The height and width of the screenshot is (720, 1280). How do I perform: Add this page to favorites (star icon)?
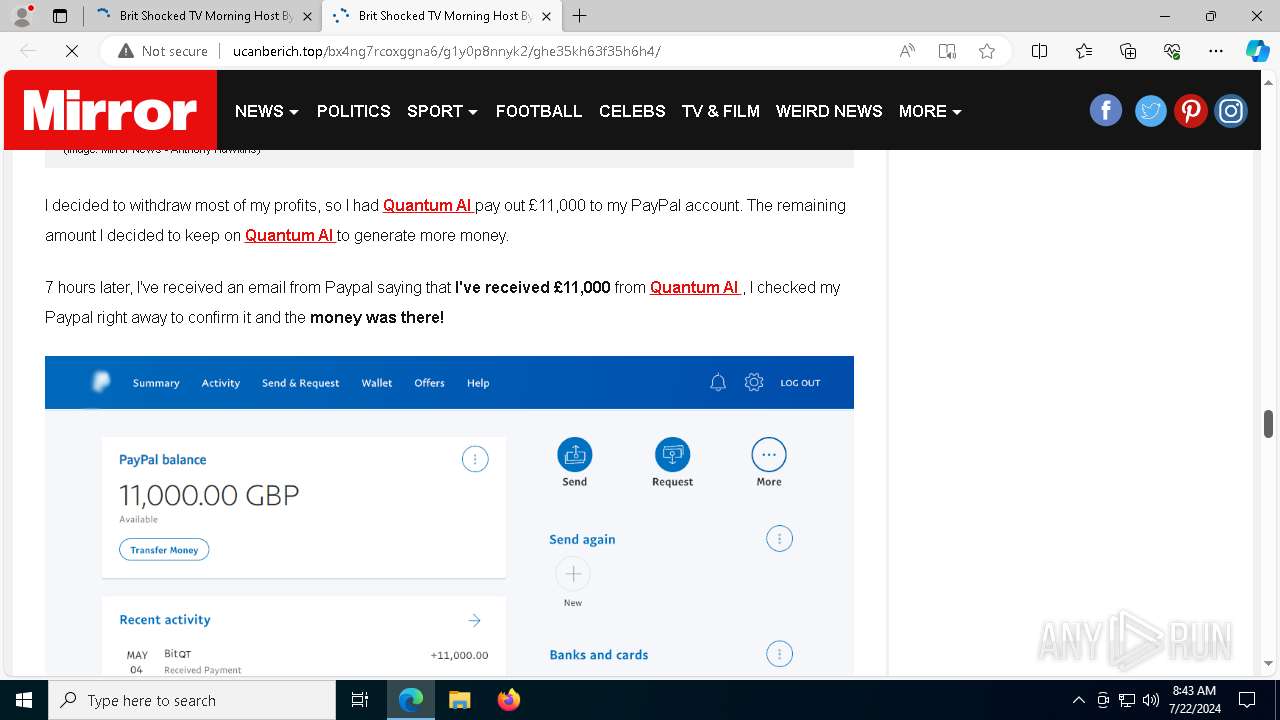(x=987, y=51)
